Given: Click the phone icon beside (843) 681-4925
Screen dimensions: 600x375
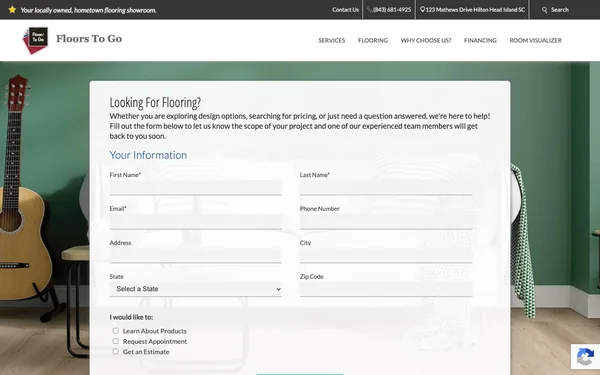Looking at the screenshot, I should click(x=369, y=10).
